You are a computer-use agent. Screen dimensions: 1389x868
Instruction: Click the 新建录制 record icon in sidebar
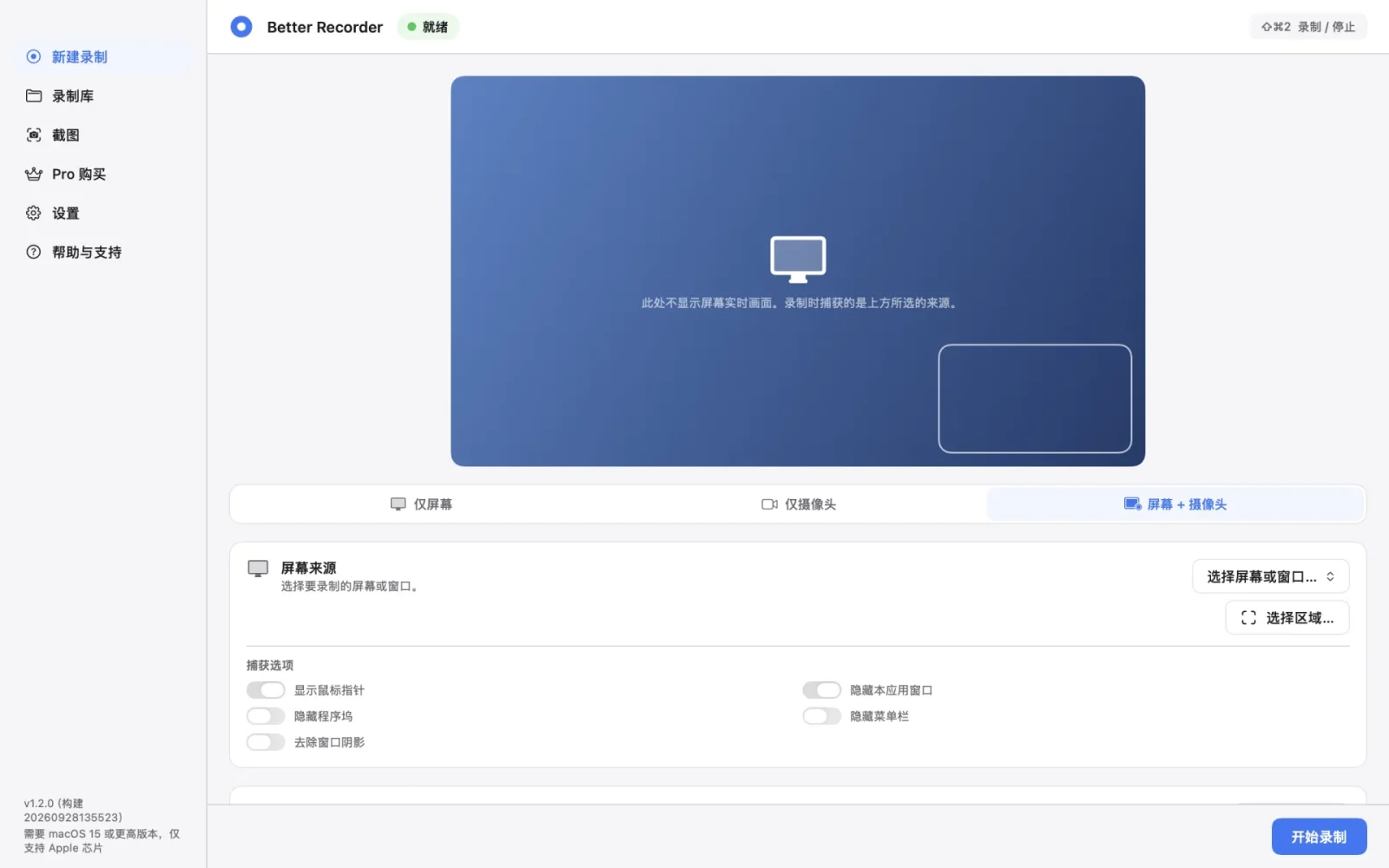tap(33, 56)
